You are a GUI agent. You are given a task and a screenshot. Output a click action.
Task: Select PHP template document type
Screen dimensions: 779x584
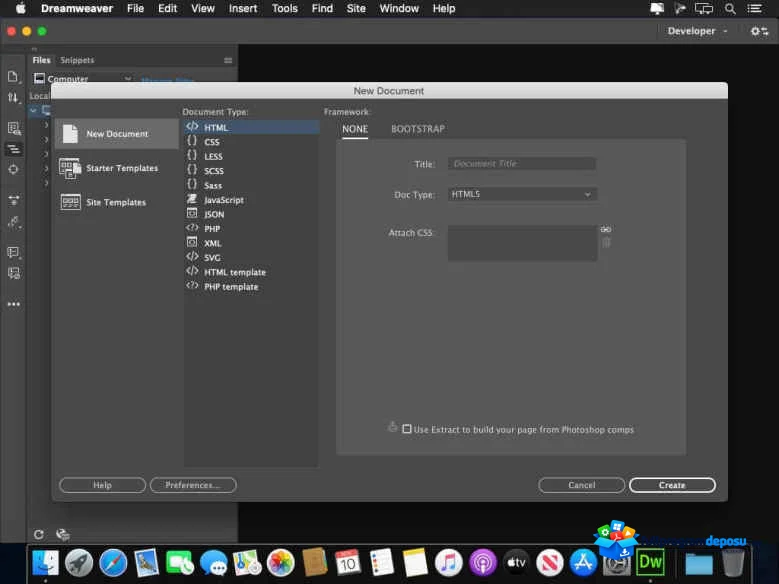point(251,287)
